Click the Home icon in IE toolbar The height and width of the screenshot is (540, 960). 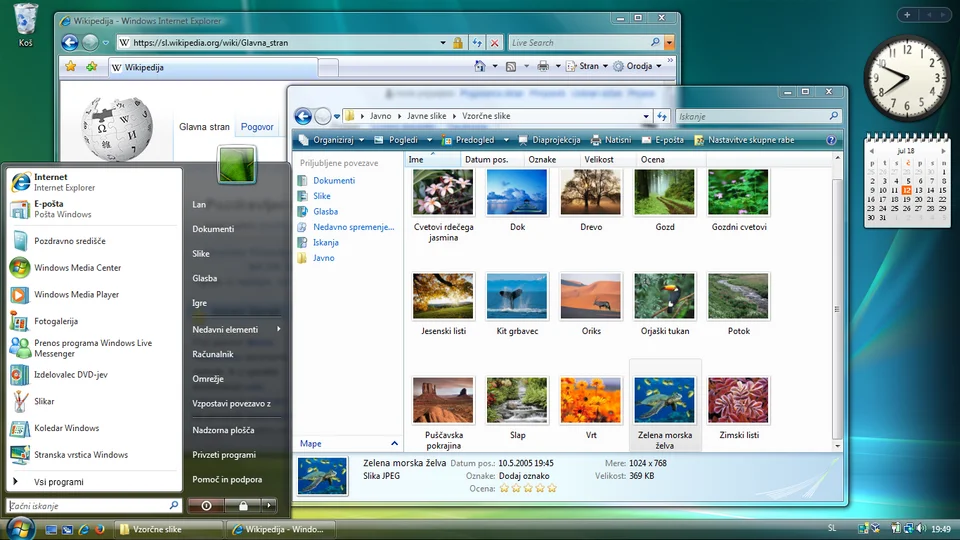(x=480, y=66)
